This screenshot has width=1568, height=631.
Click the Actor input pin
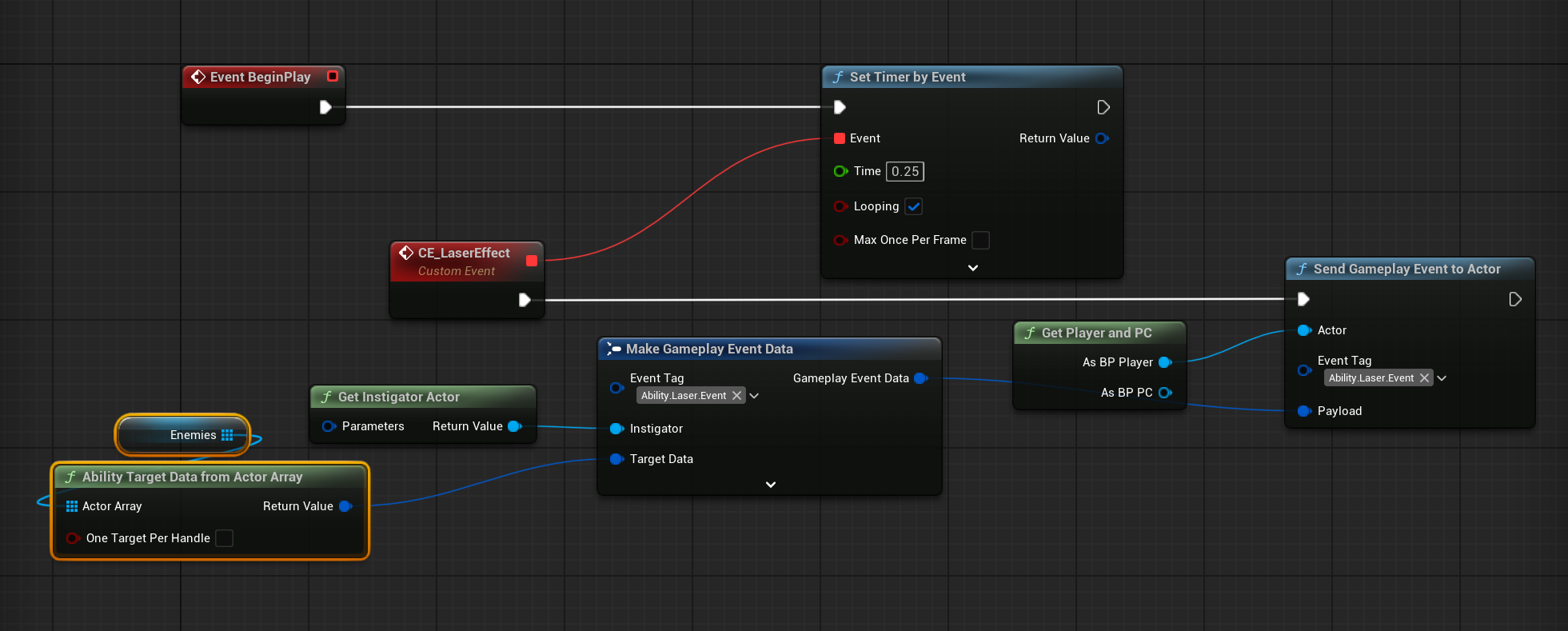coord(1304,330)
